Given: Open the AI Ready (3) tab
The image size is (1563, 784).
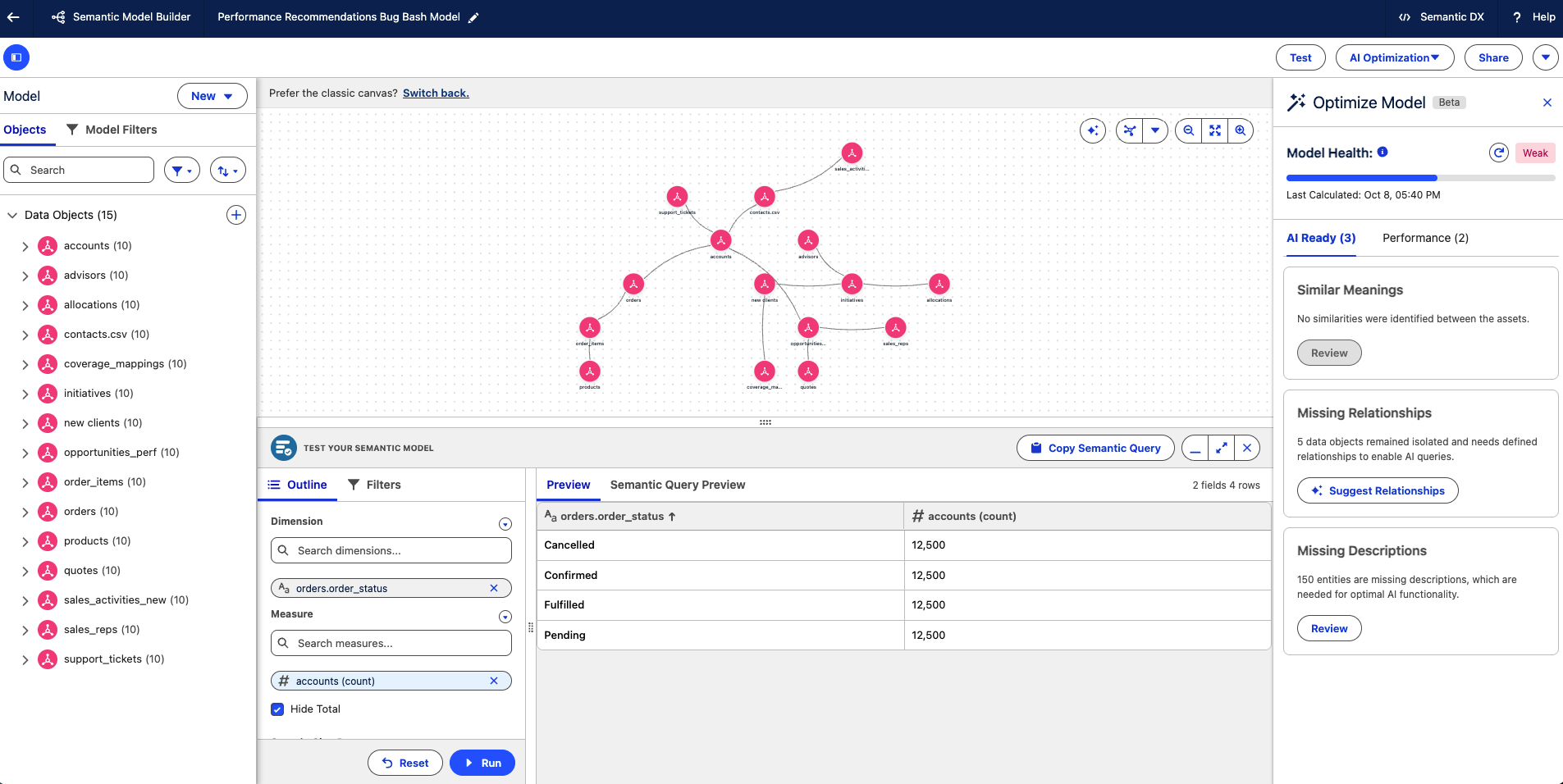Looking at the screenshot, I should pyautogui.click(x=1321, y=238).
